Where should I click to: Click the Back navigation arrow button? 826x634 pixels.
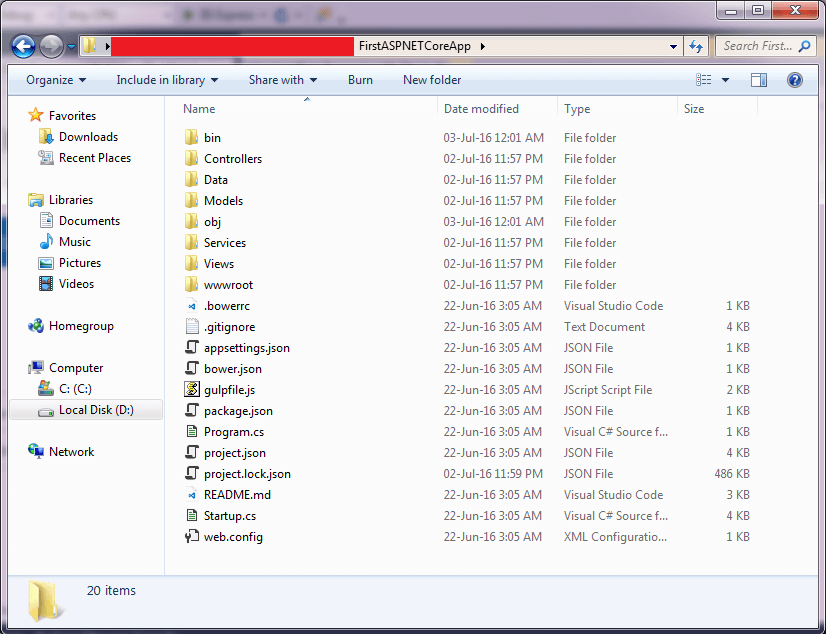click(23, 46)
